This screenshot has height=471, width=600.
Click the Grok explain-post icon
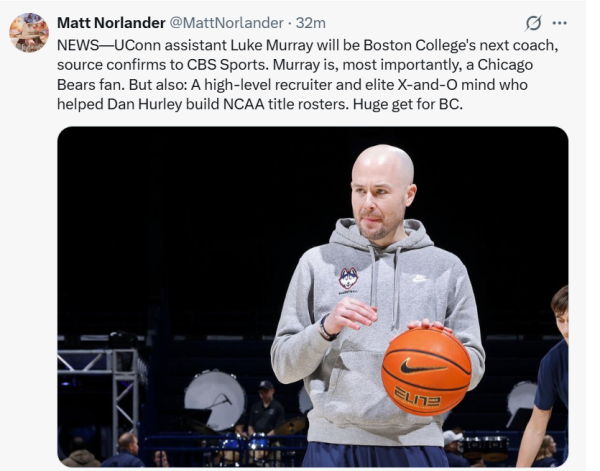click(x=534, y=23)
